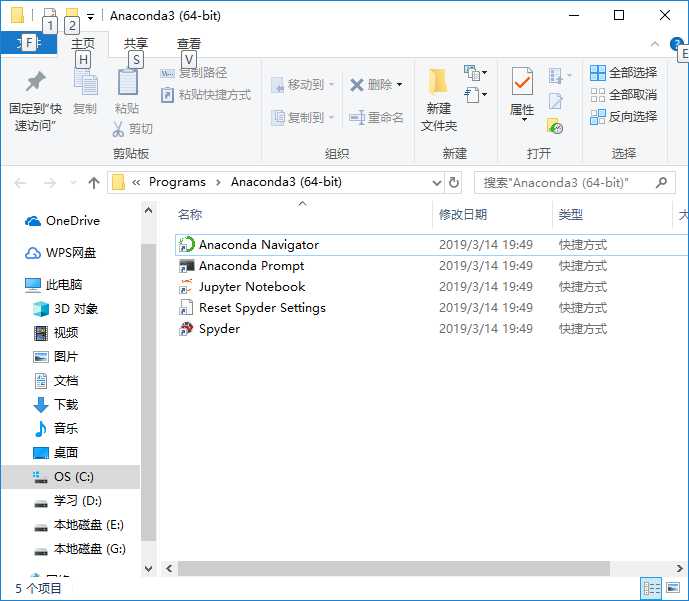Click the search magnifier icon
689x601 pixels.
661,182
